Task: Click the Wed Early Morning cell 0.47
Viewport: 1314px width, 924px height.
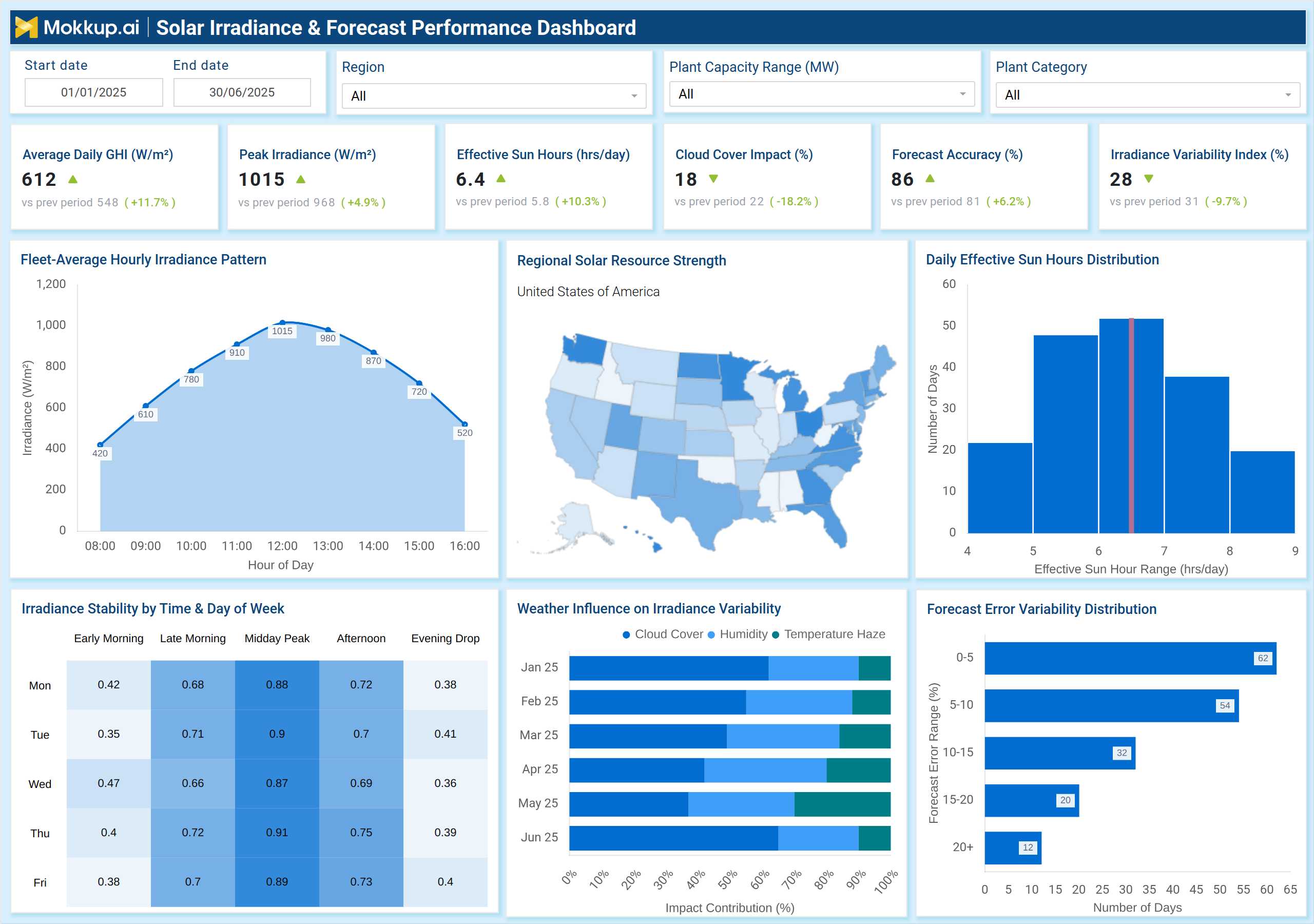Action: point(109,783)
